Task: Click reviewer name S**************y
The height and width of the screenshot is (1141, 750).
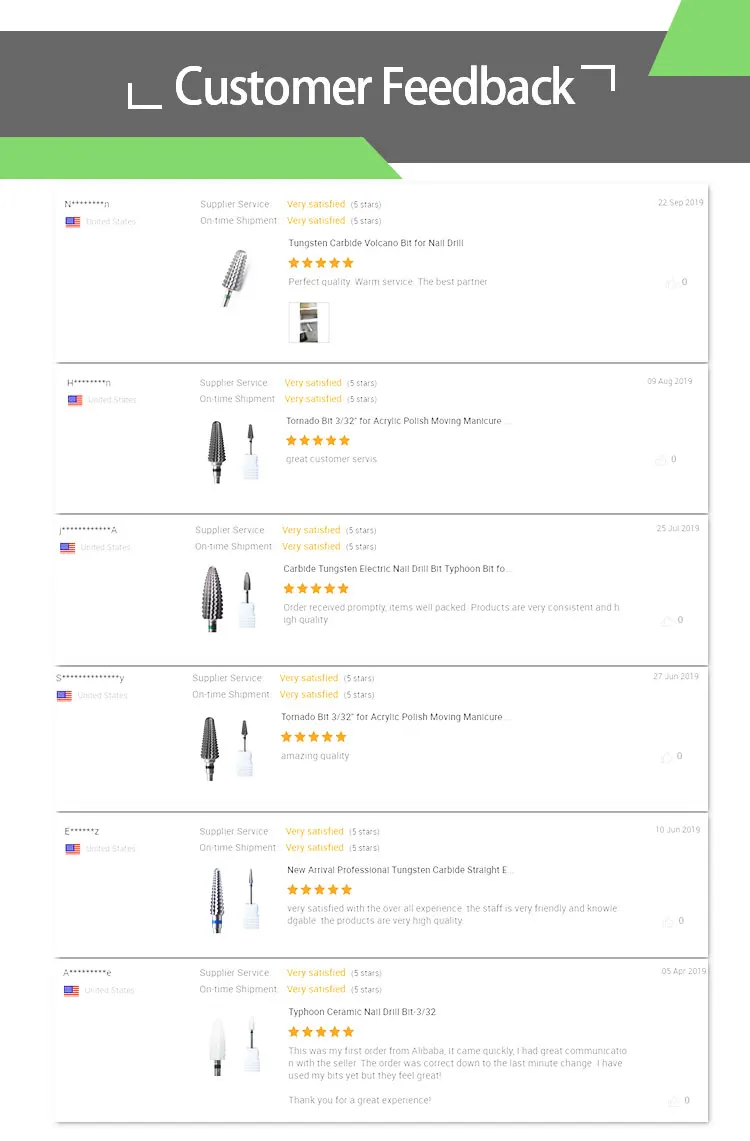Action: click(x=90, y=678)
